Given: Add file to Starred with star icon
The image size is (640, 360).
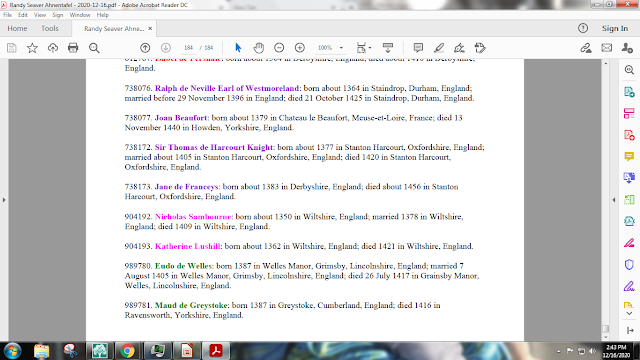Looking at the screenshot, I should (32, 48).
